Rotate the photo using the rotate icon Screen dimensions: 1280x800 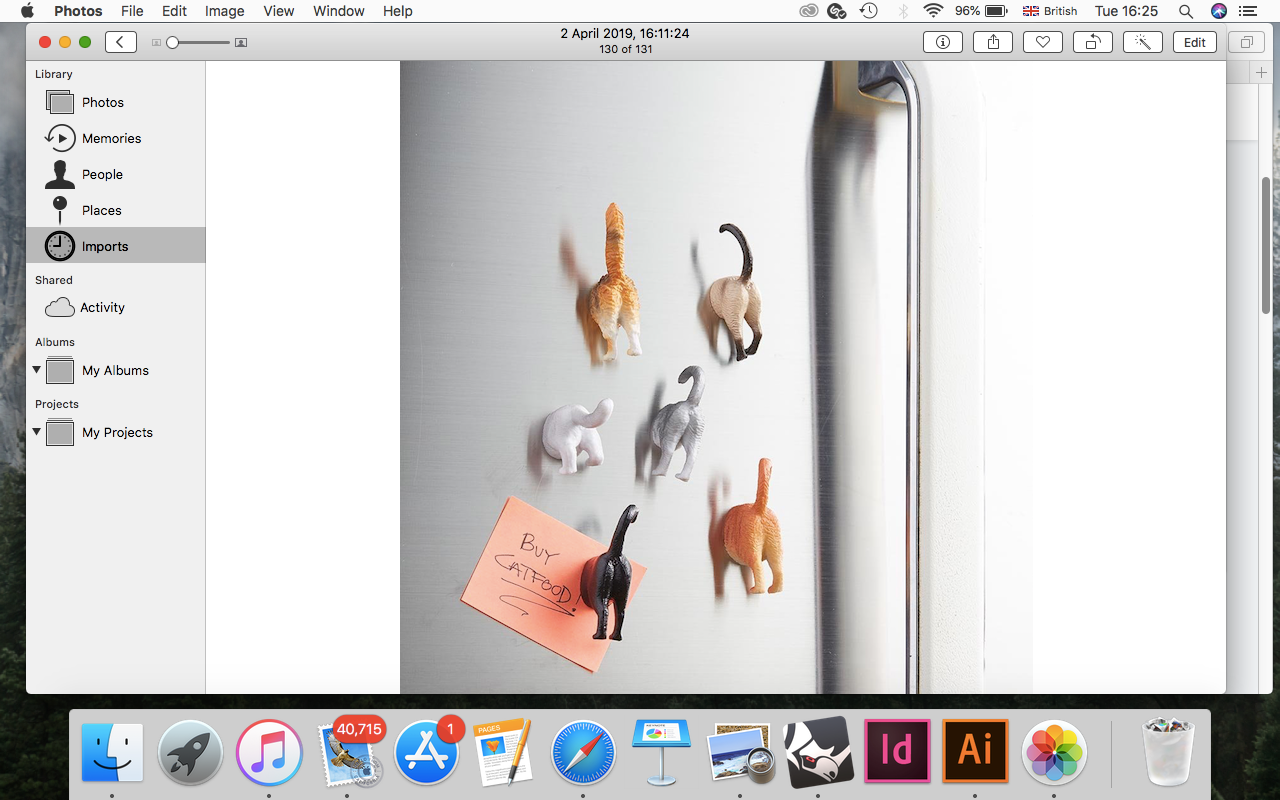click(1092, 42)
